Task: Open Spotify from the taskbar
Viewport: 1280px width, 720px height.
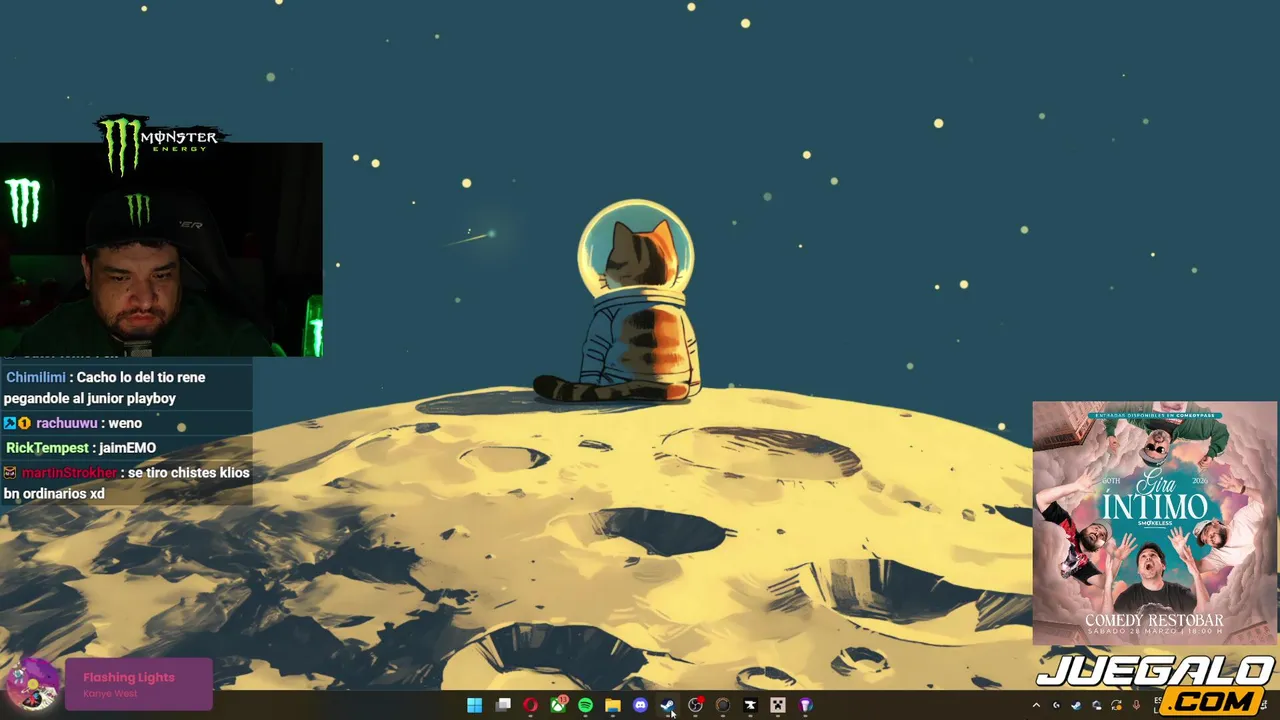Action: click(585, 705)
